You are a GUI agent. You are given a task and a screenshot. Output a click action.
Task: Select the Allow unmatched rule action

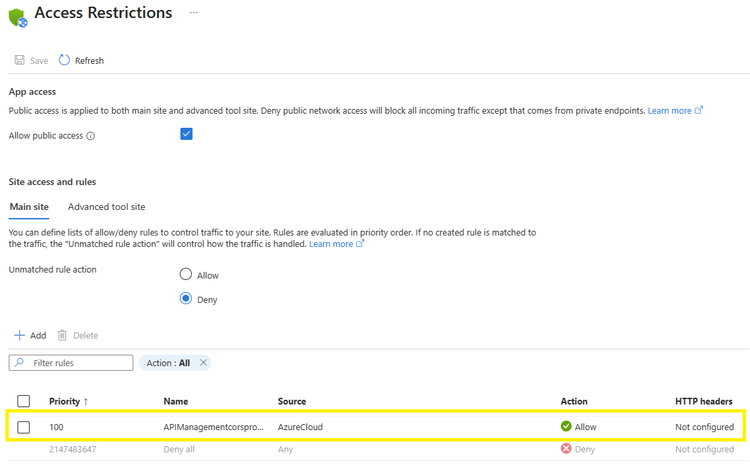pyautogui.click(x=186, y=274)
